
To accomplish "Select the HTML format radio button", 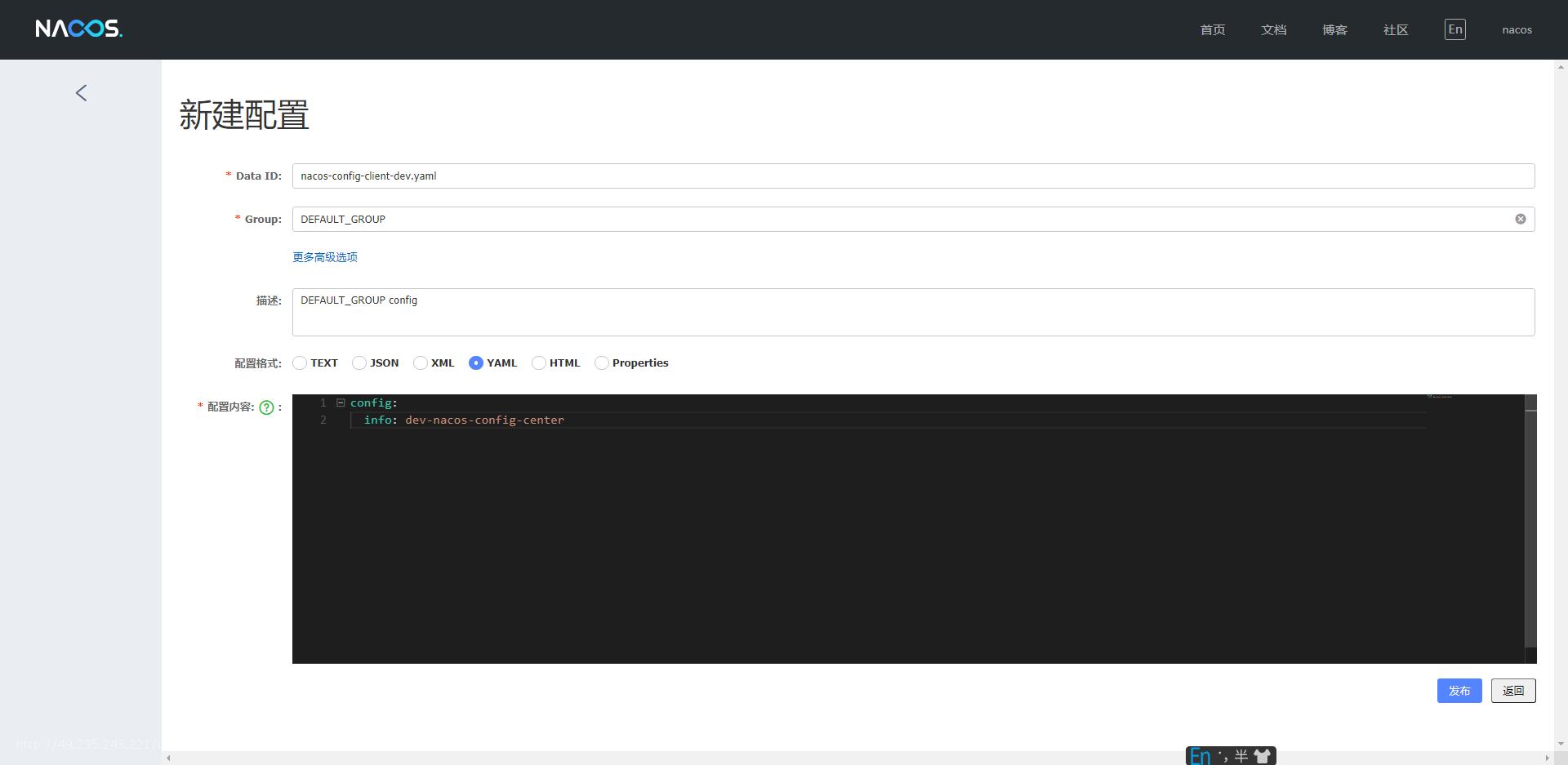I will 539,362.
